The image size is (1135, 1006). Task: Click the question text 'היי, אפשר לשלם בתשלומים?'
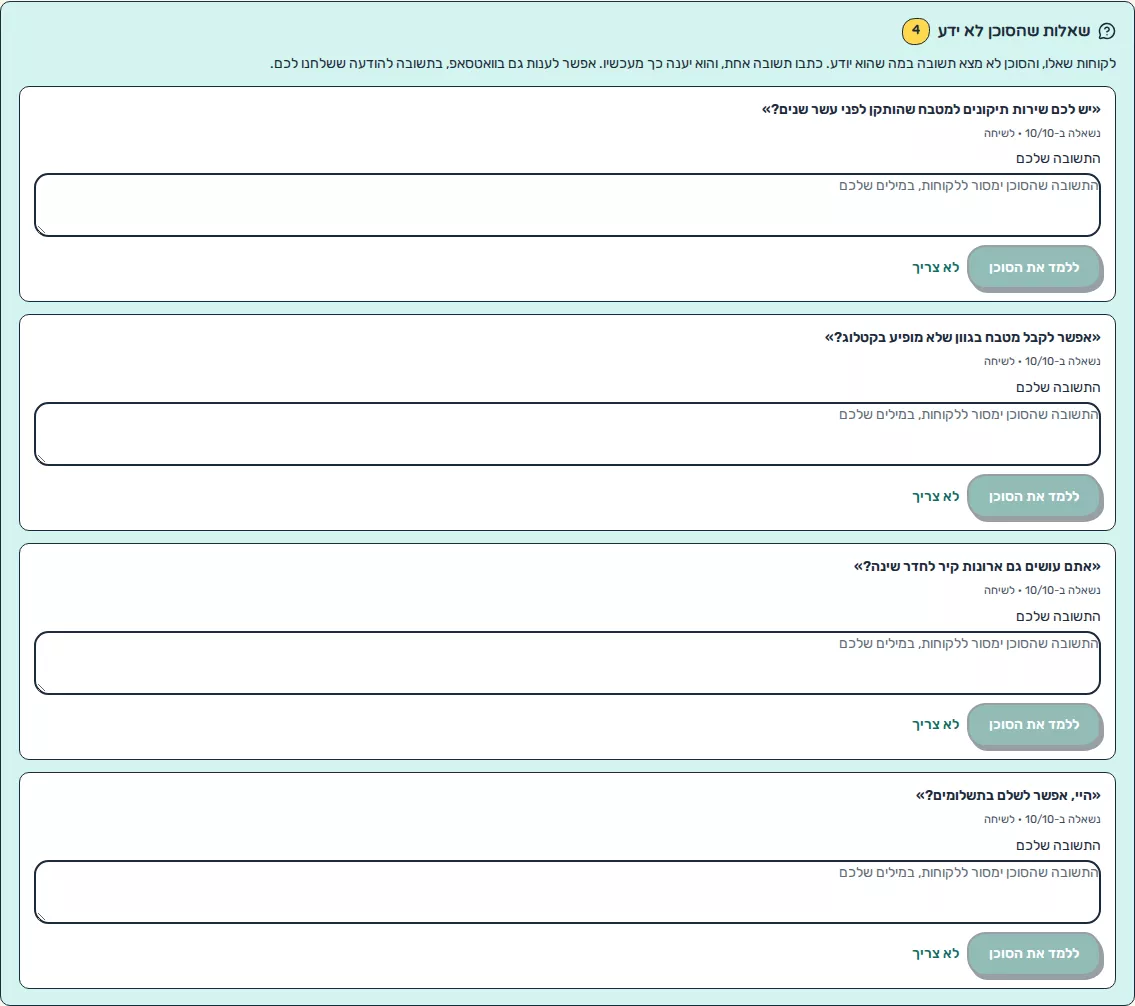click(1008, 795)
